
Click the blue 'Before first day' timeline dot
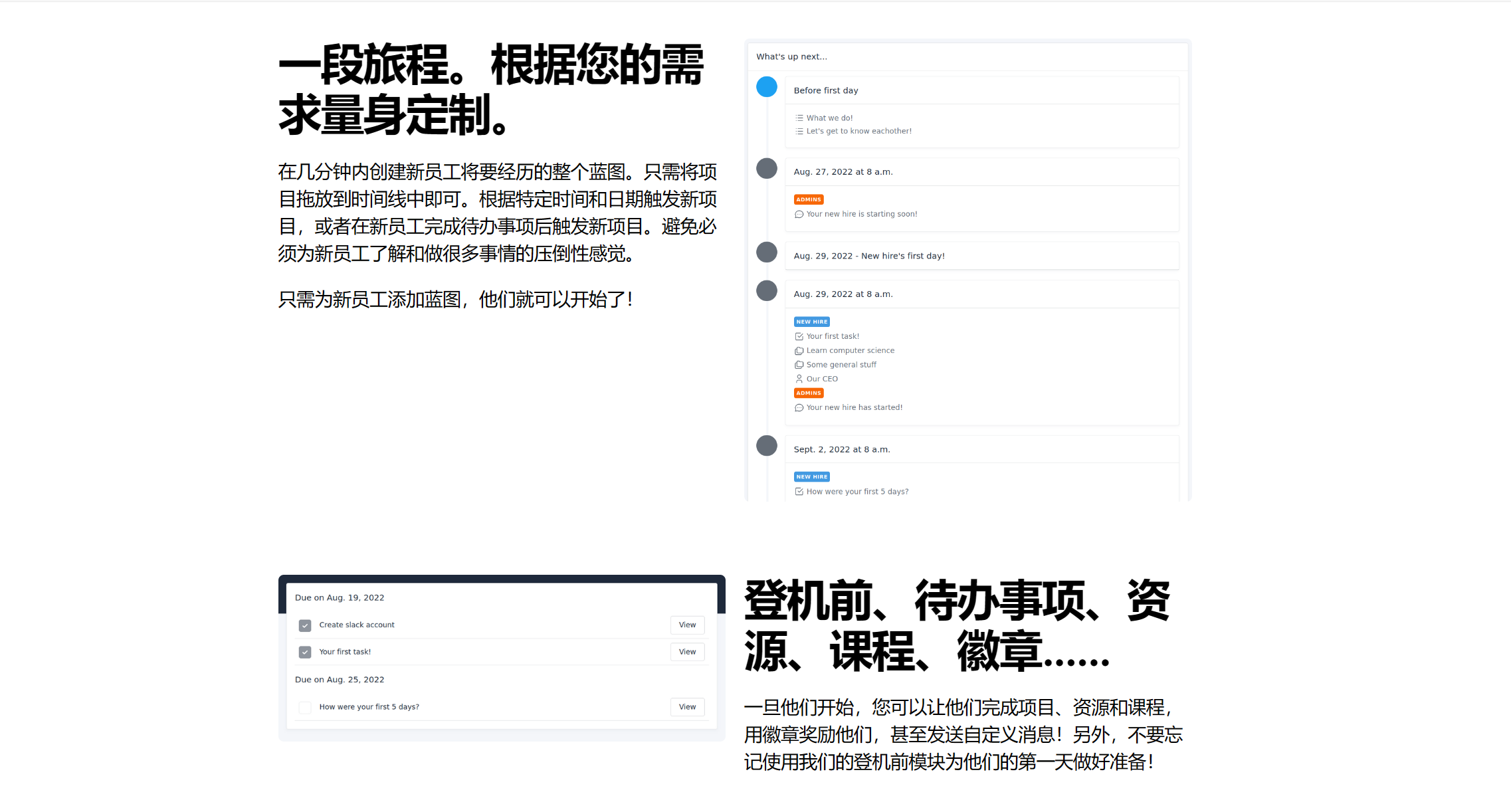click(766, 87)
